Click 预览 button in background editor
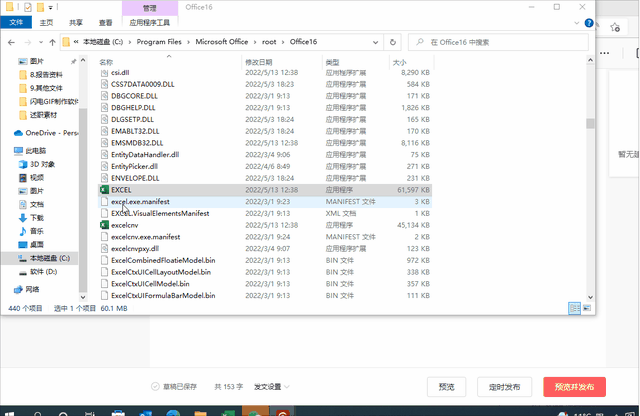 coord(447,387)
